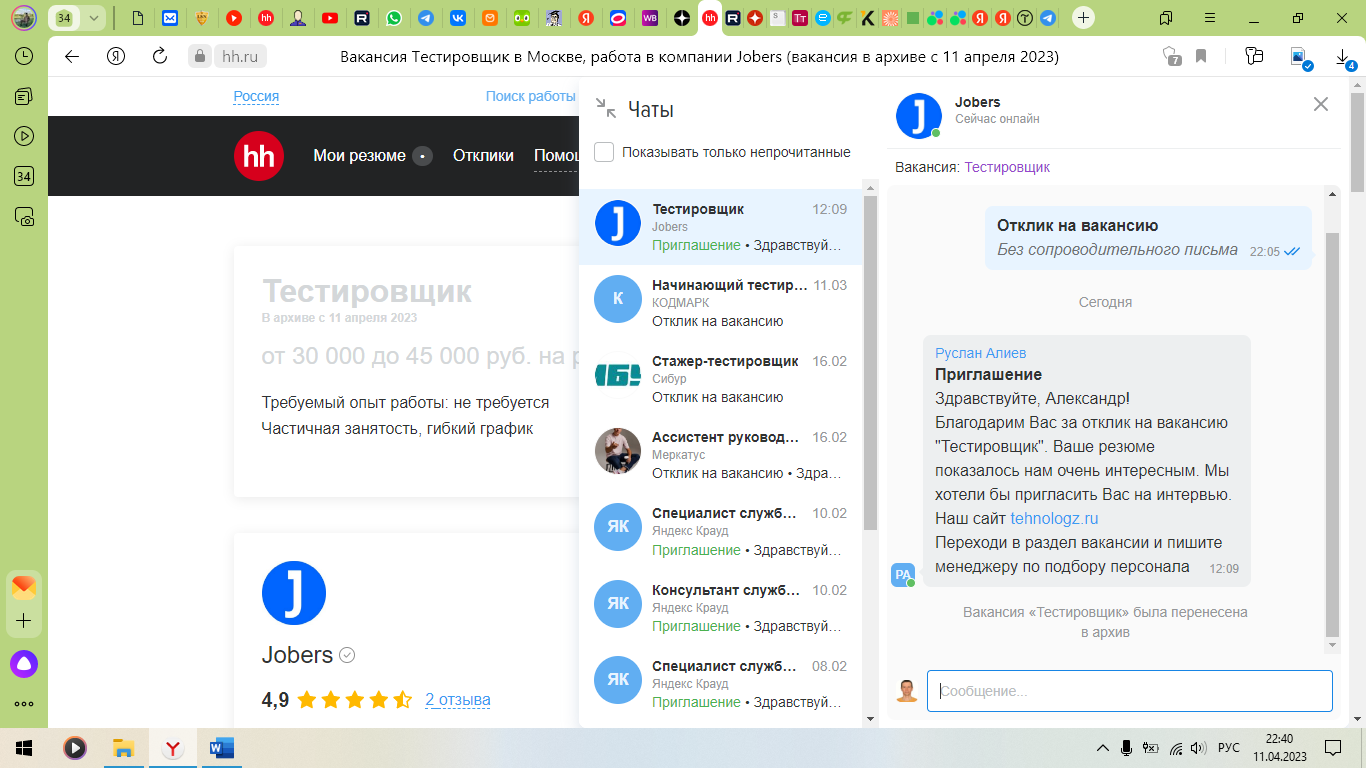Open vacancy link Тестировщик in chat header

pyautogui.click(x=1007, y=167)
